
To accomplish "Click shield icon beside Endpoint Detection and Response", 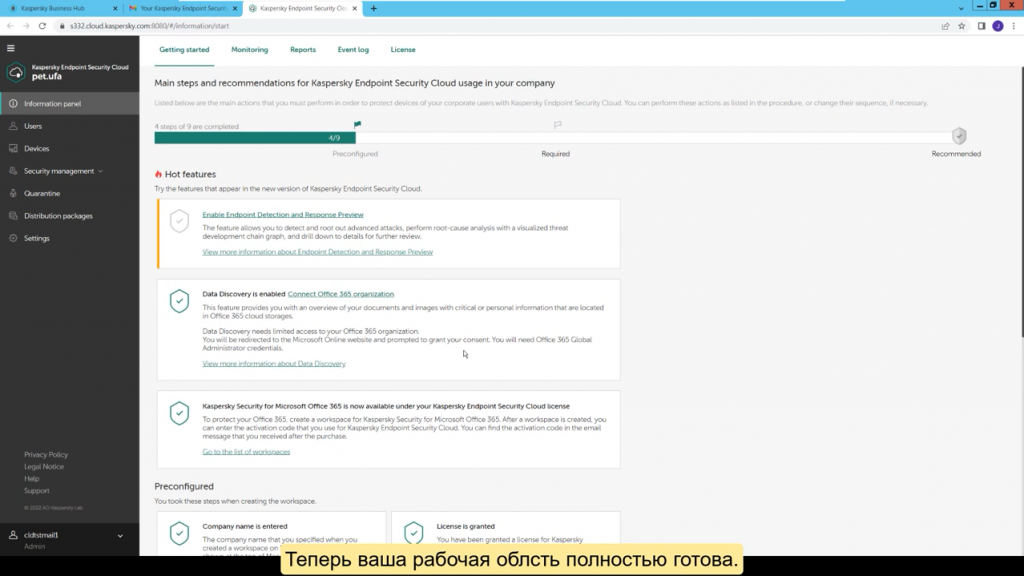I will pyautogui.click(x=179, y=221).
